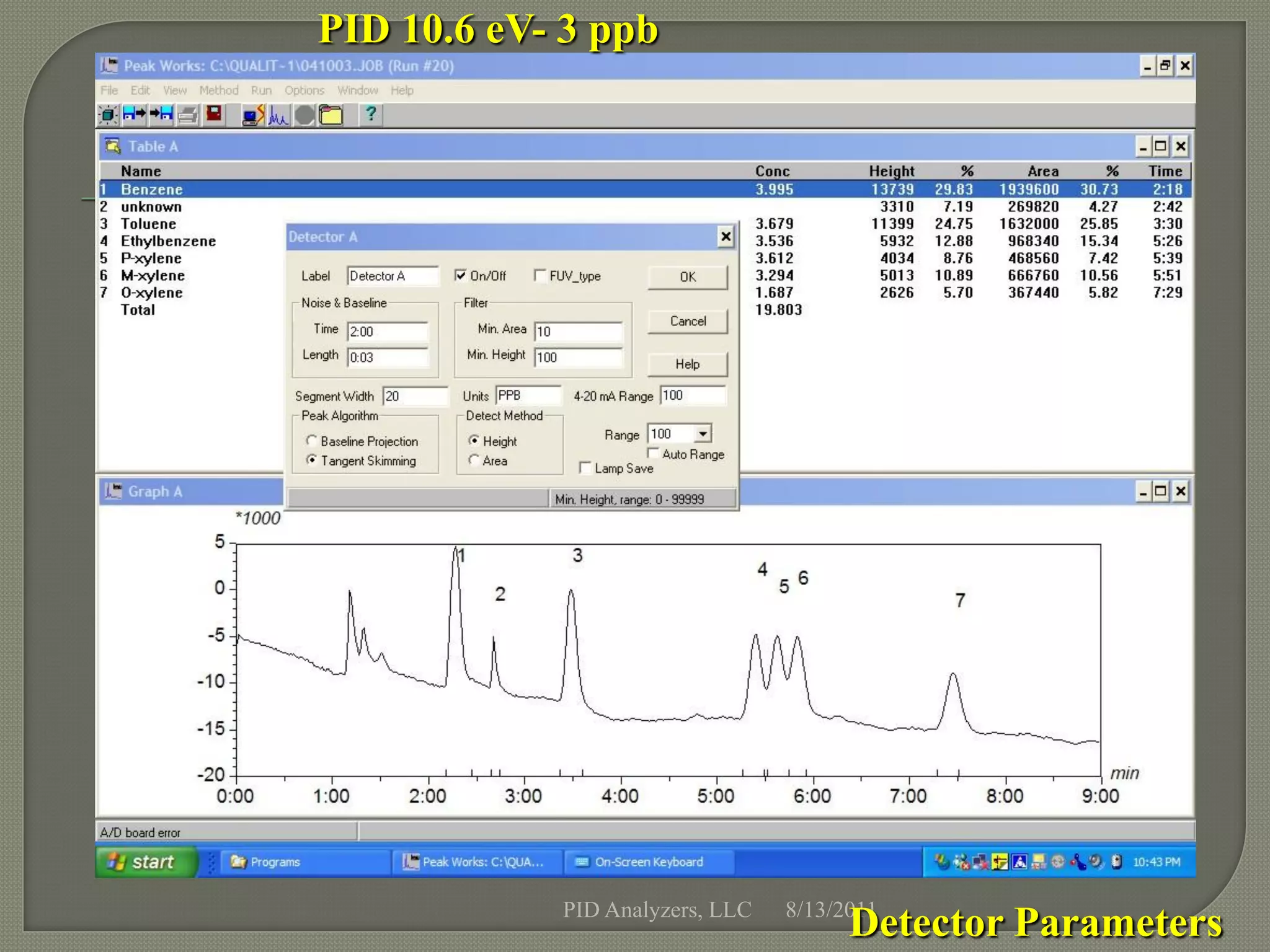Open the View menu
1270x952 pixels.
pos(175,90)
